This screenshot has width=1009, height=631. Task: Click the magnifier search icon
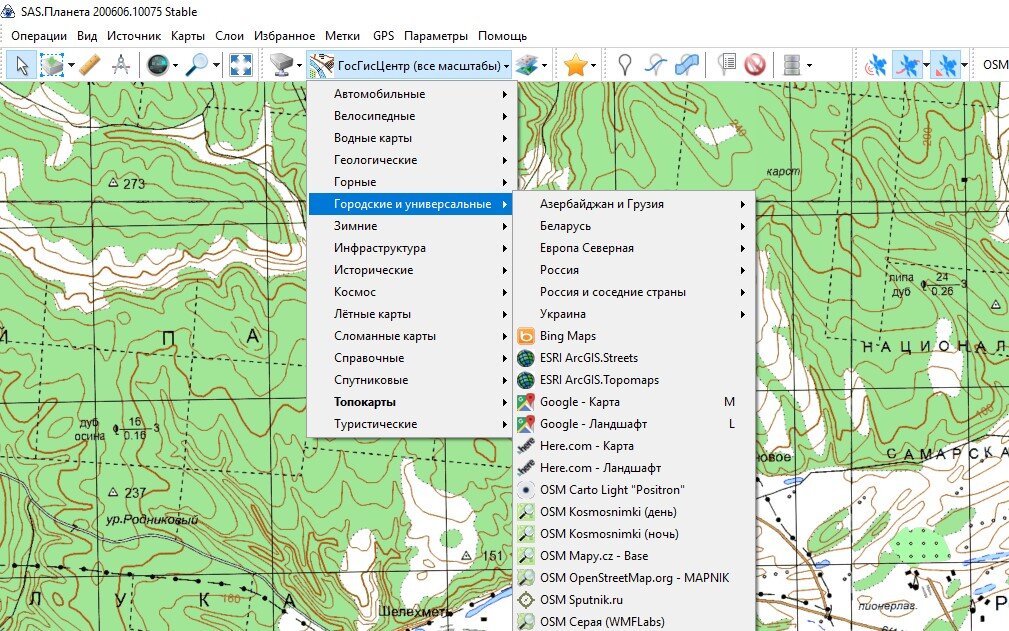(196, 65)
